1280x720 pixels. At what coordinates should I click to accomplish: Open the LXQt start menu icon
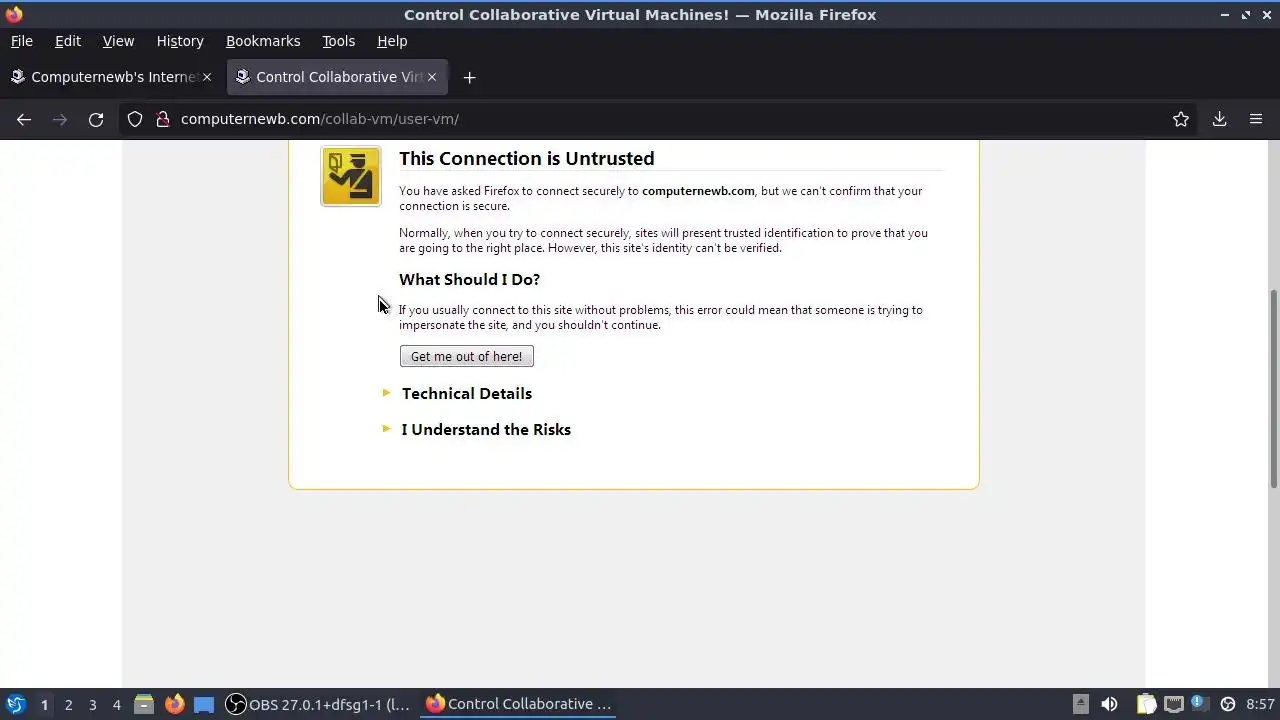[15, 704]
